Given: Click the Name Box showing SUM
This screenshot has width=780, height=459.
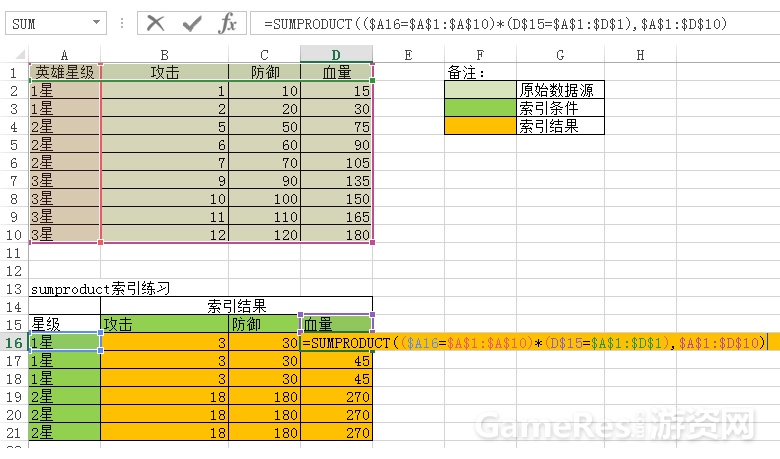Looking at the screenshot, I should coord(56,23).
